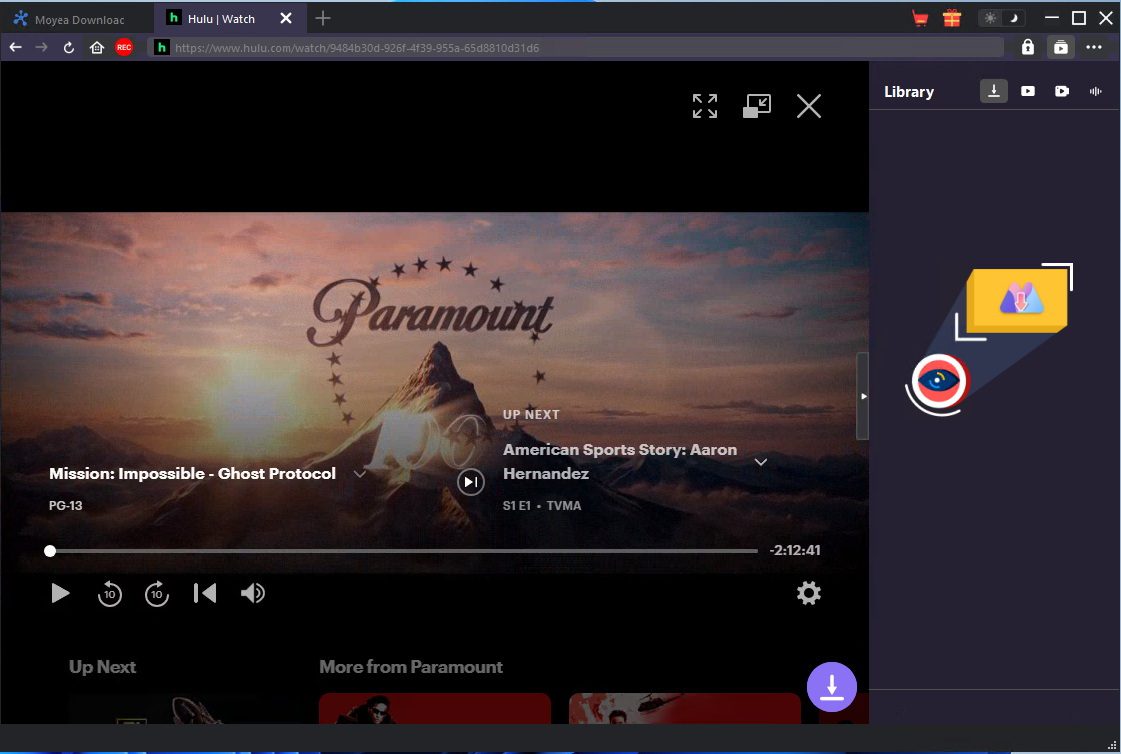1121x754 pixels.
Task: Click the padlock icon in toolbar
Action: point(1027,47)
